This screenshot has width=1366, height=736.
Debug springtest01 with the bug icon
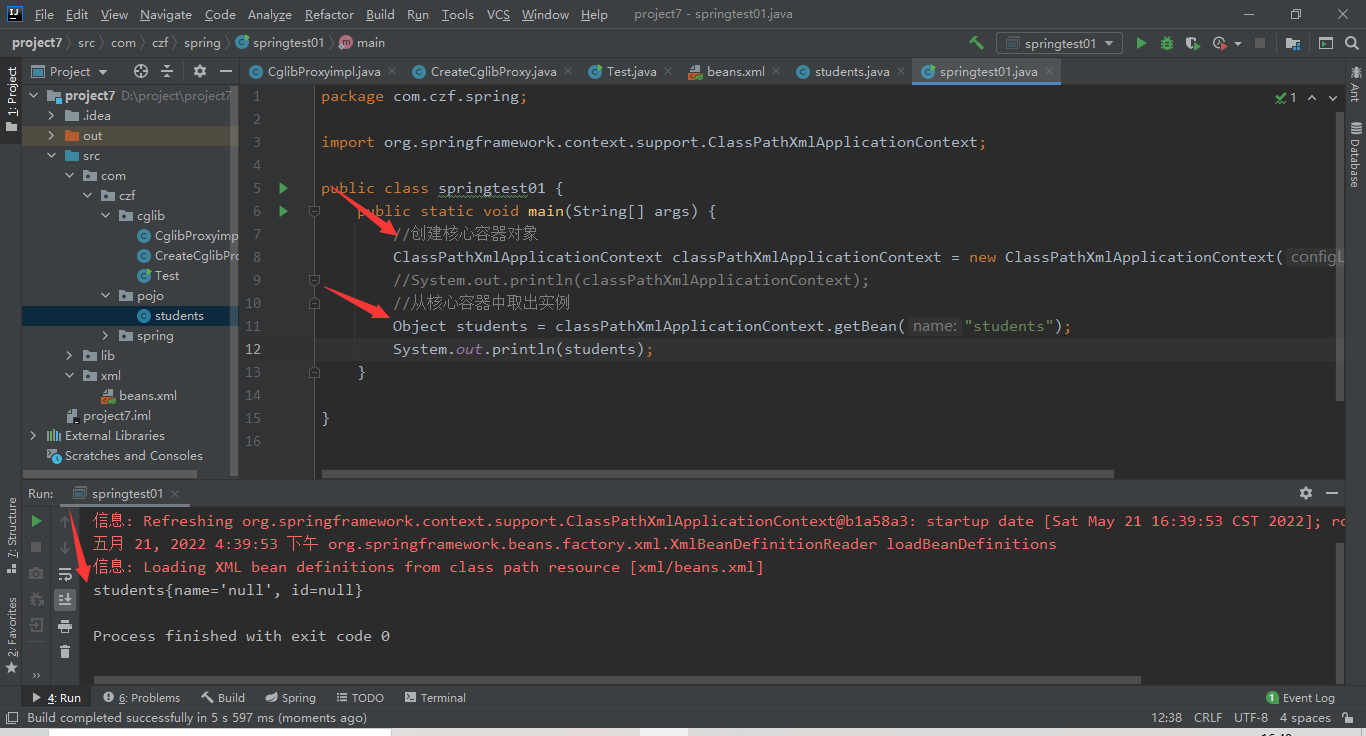click(x=1166, y=43)
